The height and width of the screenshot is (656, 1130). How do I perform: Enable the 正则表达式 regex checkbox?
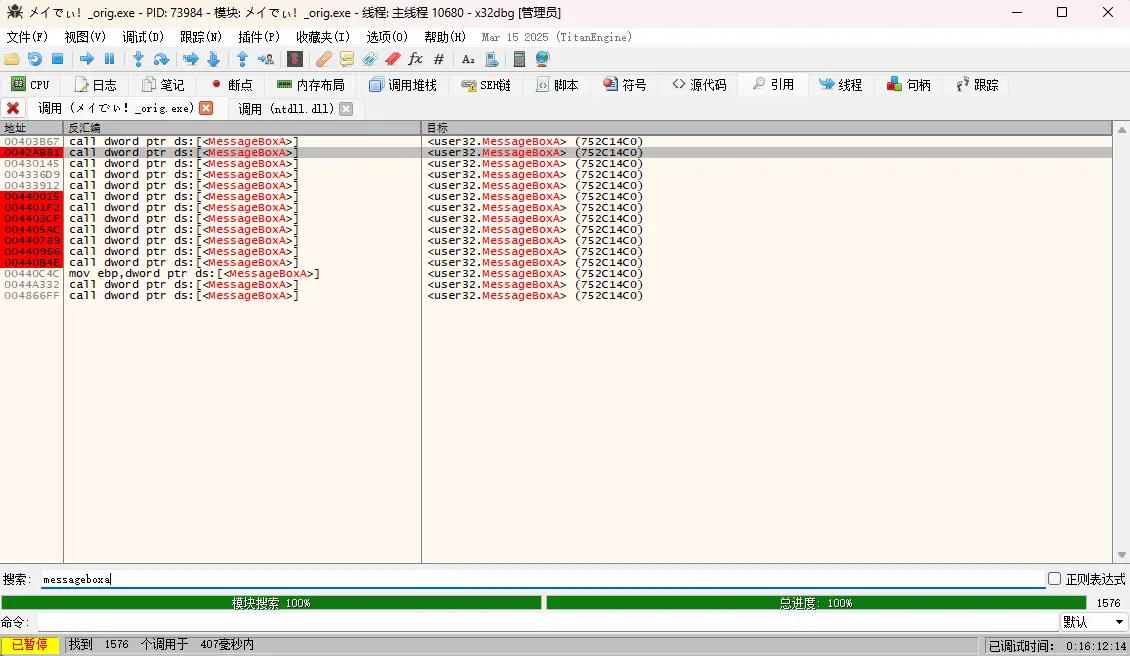[x=1054, y=579]
